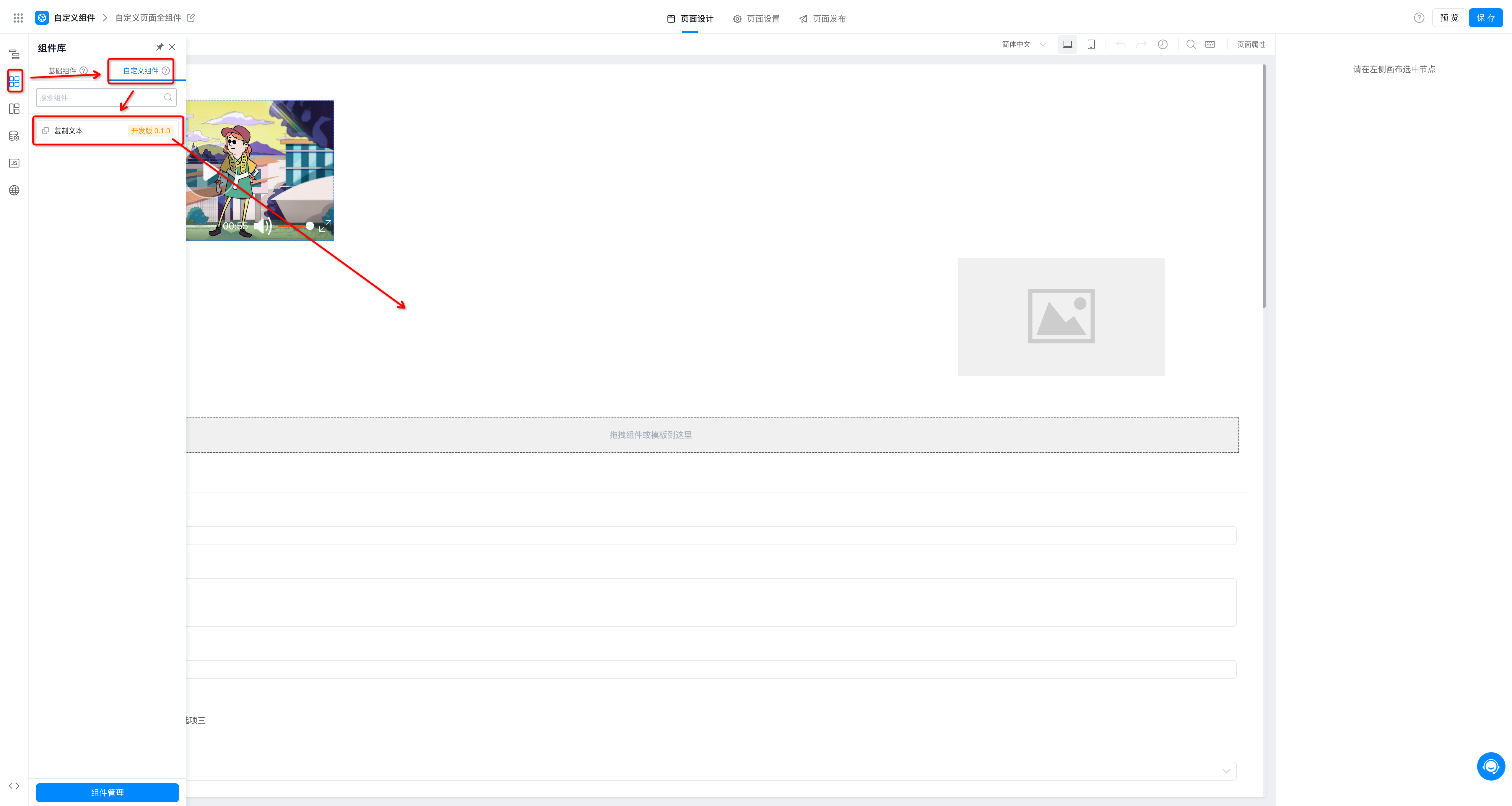Open the customer service chat bubble

pyautogui.click(x=1491, y=767)
